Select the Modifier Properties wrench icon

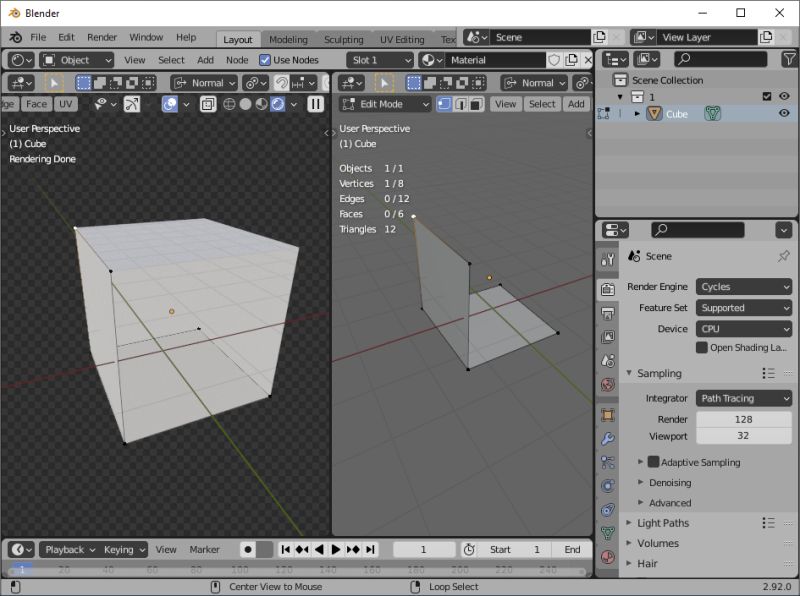[607, 436]
